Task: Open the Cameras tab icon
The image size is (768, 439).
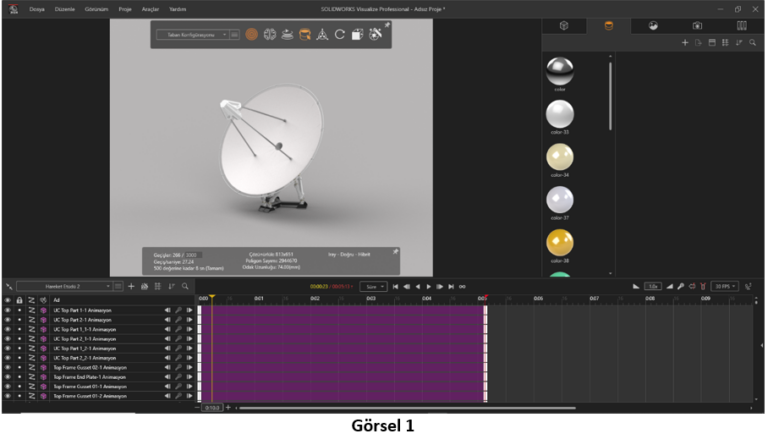Action: tap(697, 25)
